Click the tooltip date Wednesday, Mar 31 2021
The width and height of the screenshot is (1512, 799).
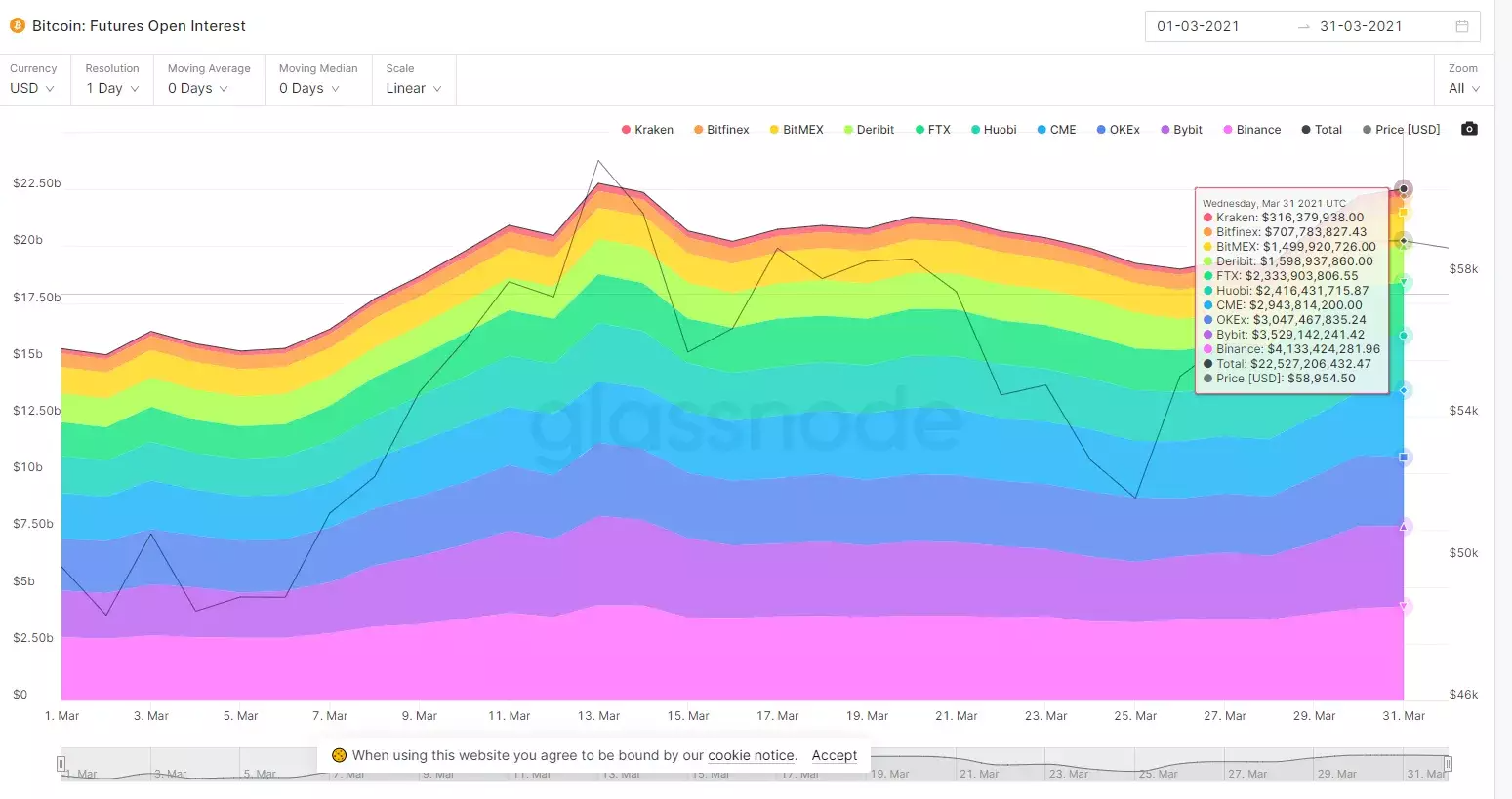click(1274, 204)
